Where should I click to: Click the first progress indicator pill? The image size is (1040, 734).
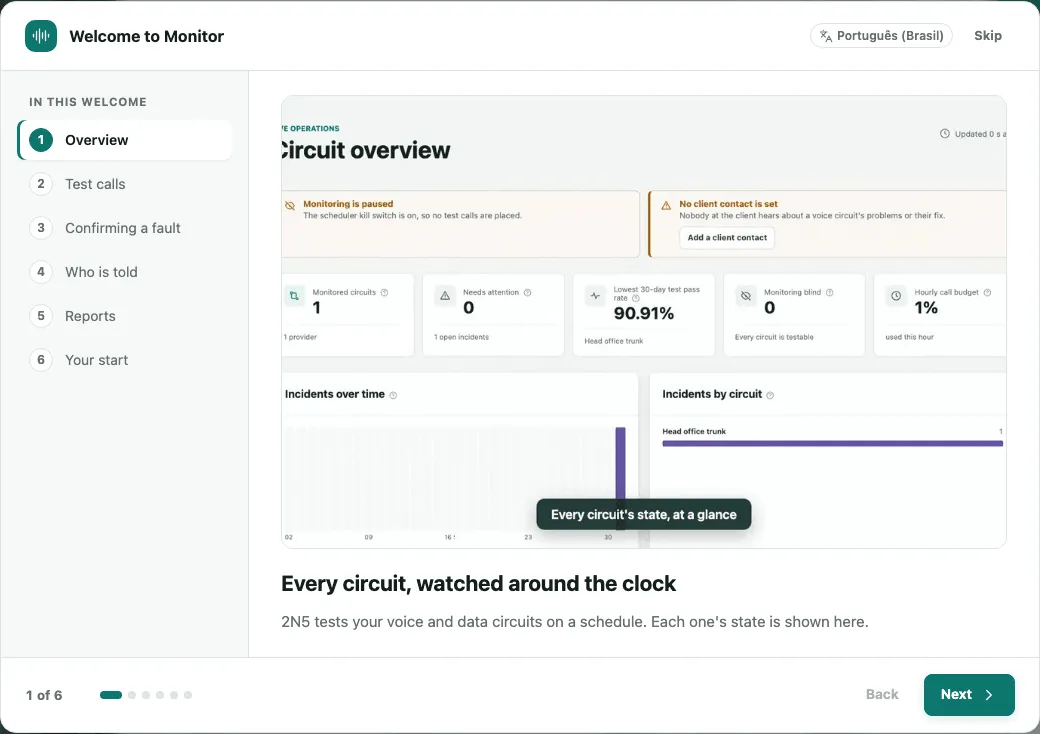[x=111, y=695]
